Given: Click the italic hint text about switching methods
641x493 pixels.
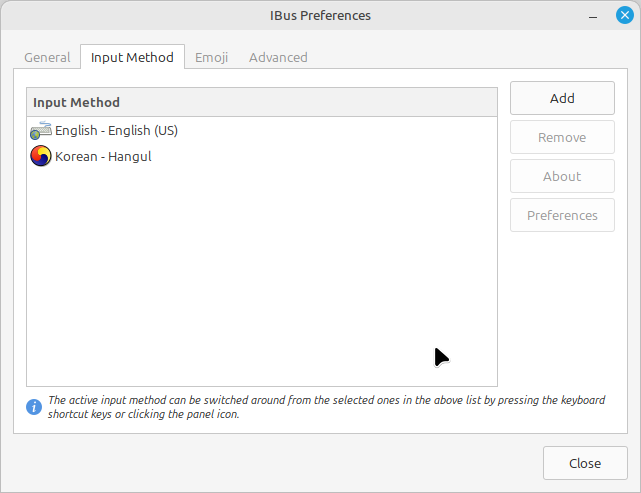Looking at the screenshot, I should pyautogui.click(x=326, y=407).
